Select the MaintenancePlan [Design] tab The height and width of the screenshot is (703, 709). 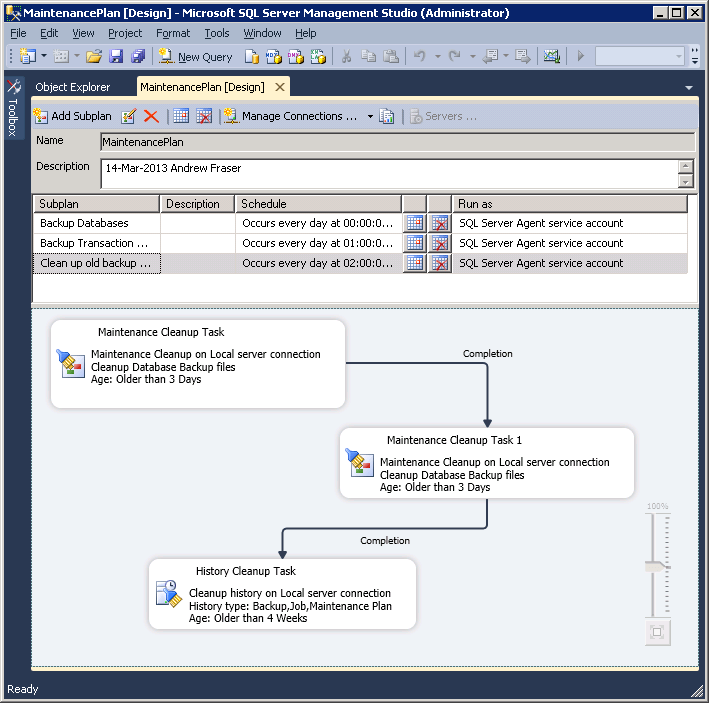pyautogui.click(x=202, y=87)
